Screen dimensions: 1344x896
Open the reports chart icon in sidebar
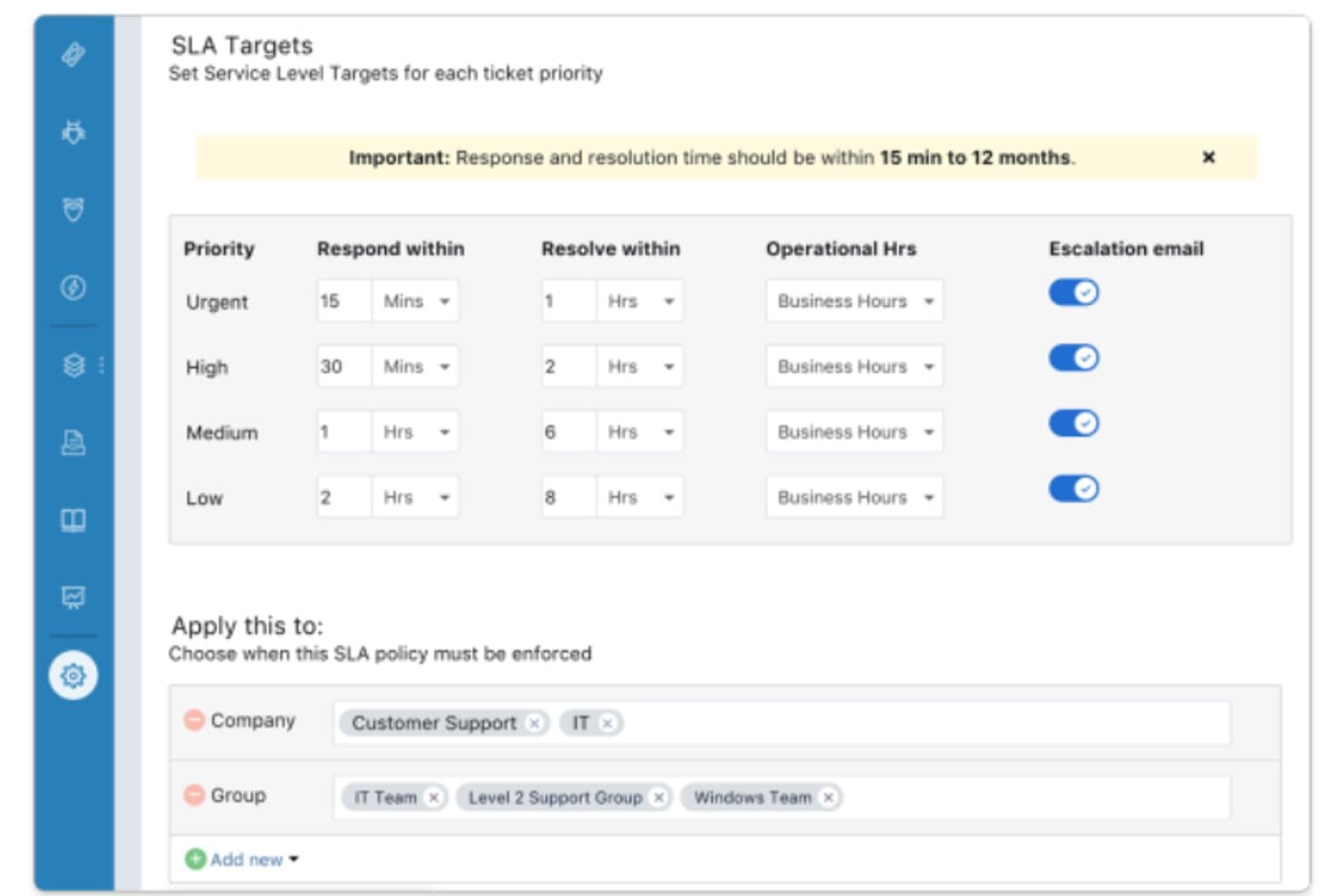[74, 597]
